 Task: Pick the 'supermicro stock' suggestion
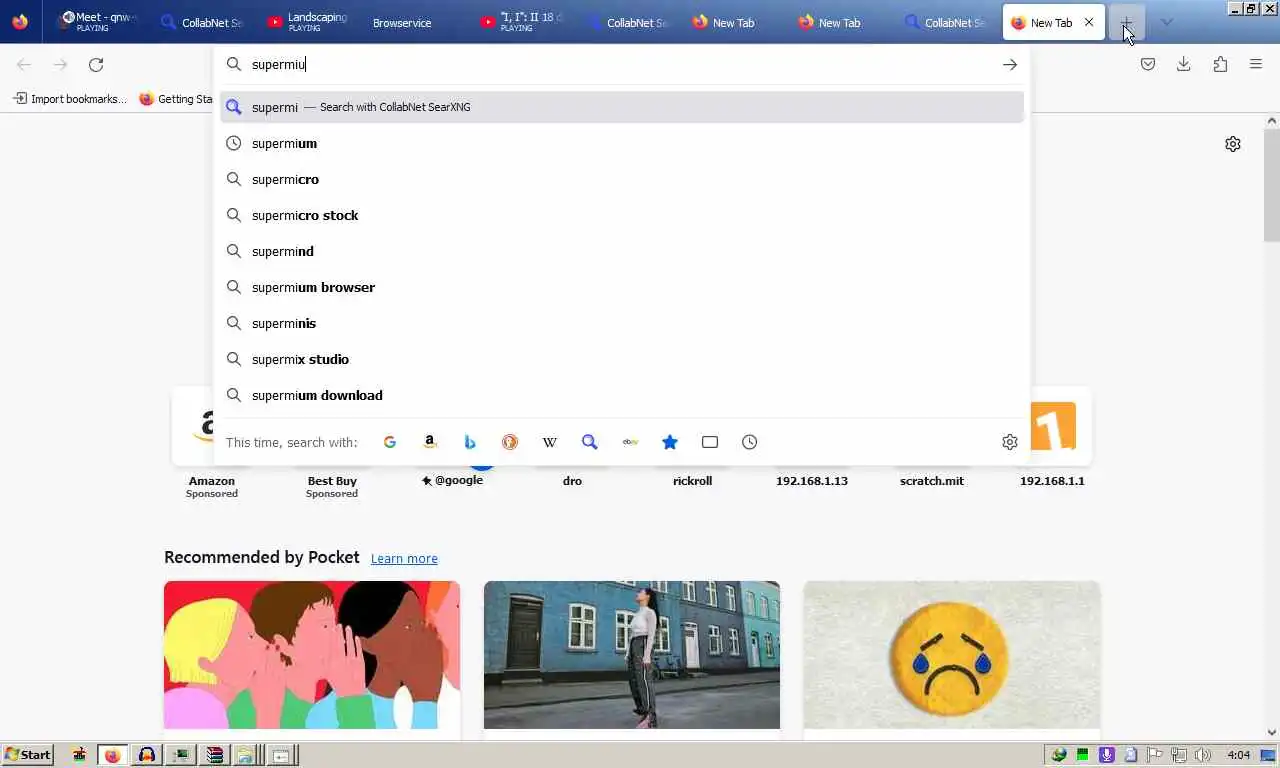coord(622,215)
